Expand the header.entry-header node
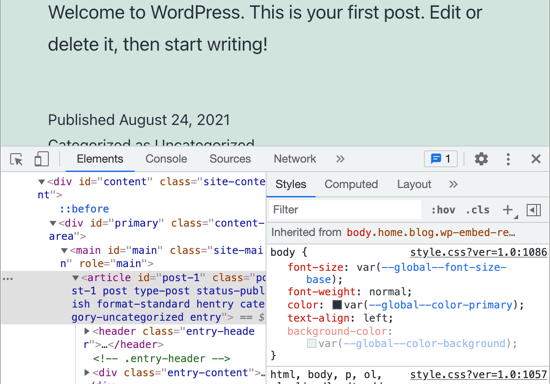 87,331
